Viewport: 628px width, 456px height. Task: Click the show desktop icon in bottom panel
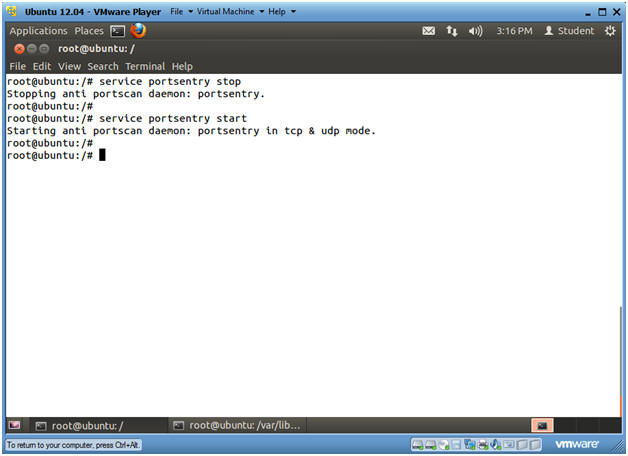pyautogui.click(x=14, y=425)
